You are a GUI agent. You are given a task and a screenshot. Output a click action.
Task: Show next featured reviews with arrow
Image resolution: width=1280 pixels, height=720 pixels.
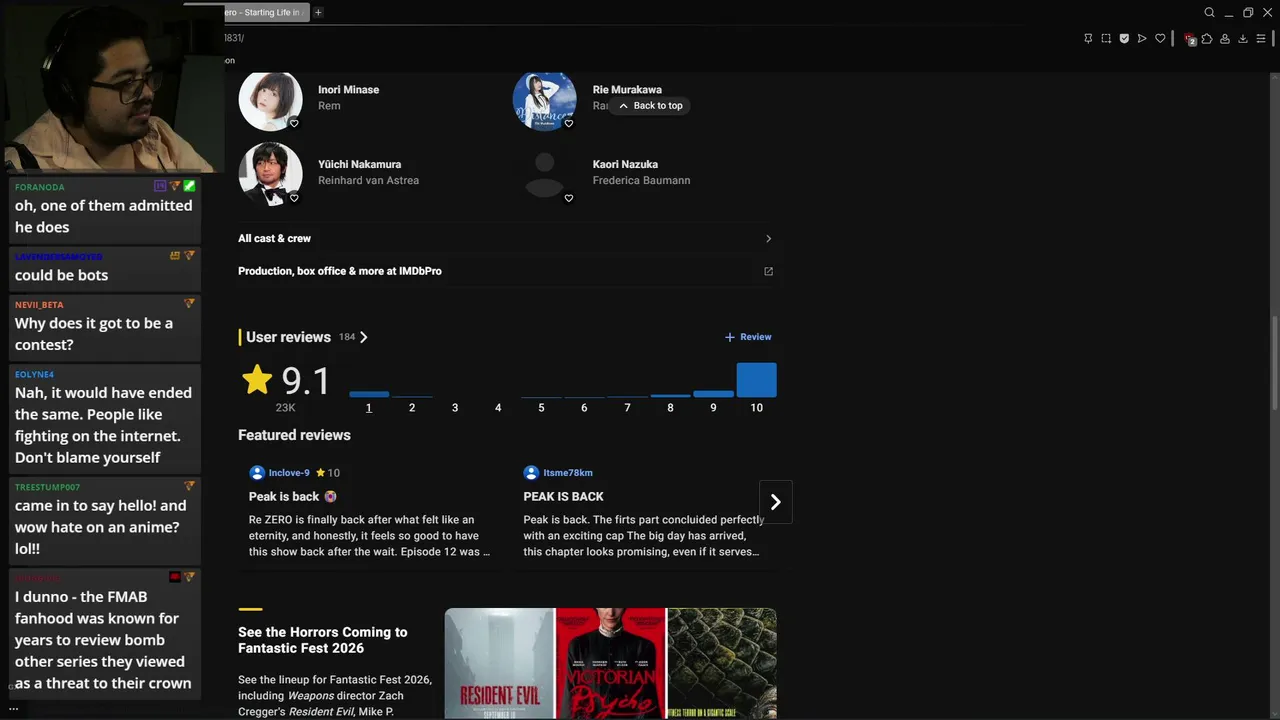[x=776, y=502]
